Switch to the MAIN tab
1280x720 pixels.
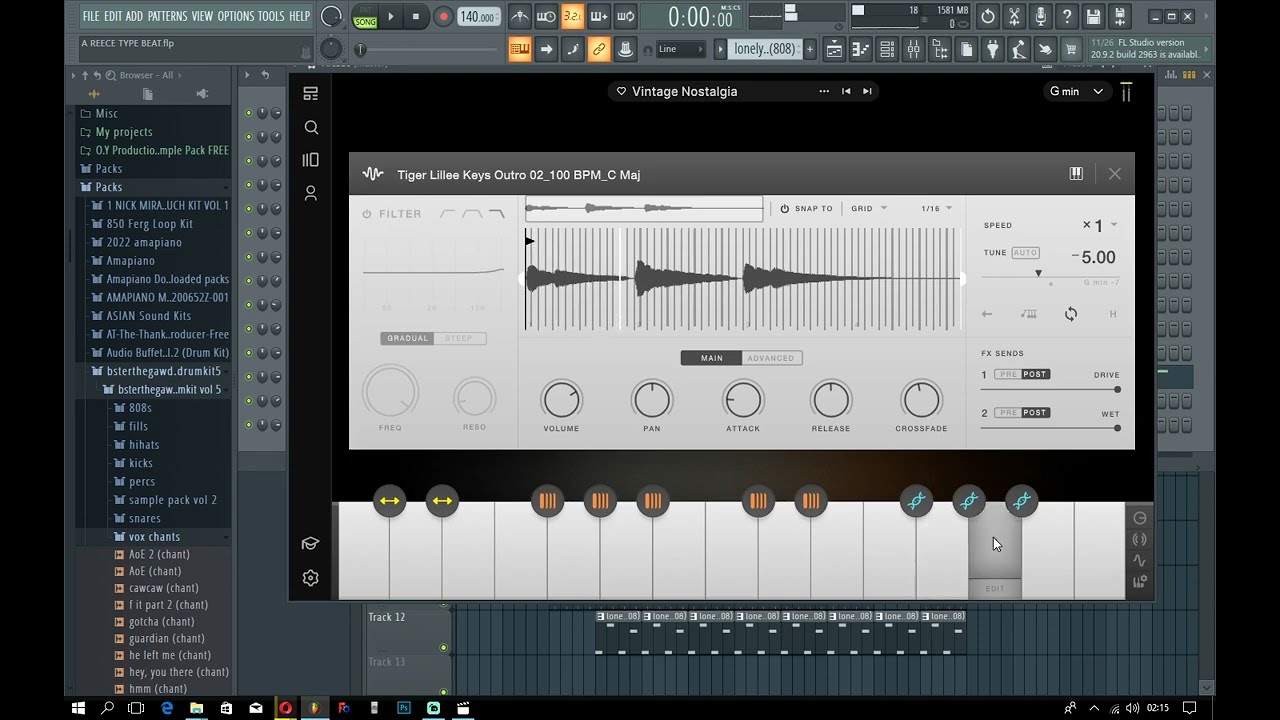(x=712, y=358)
